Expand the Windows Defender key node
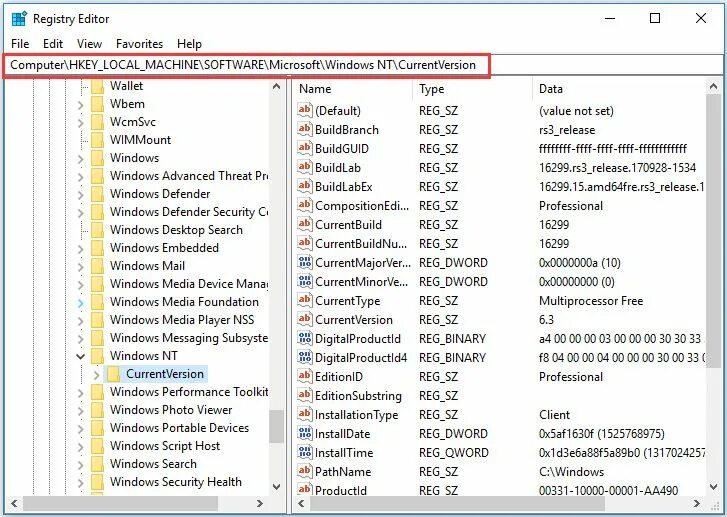 [x=81, y=194]
